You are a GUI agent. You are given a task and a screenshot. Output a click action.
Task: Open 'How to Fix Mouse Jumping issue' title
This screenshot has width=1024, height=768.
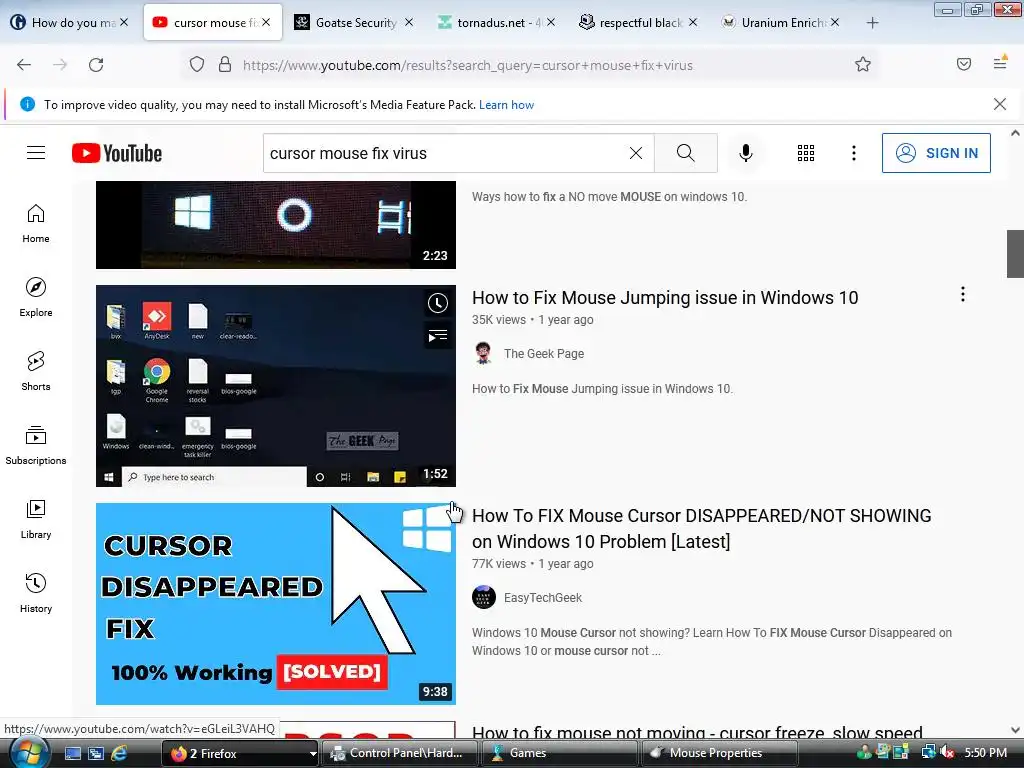point(665,298)
